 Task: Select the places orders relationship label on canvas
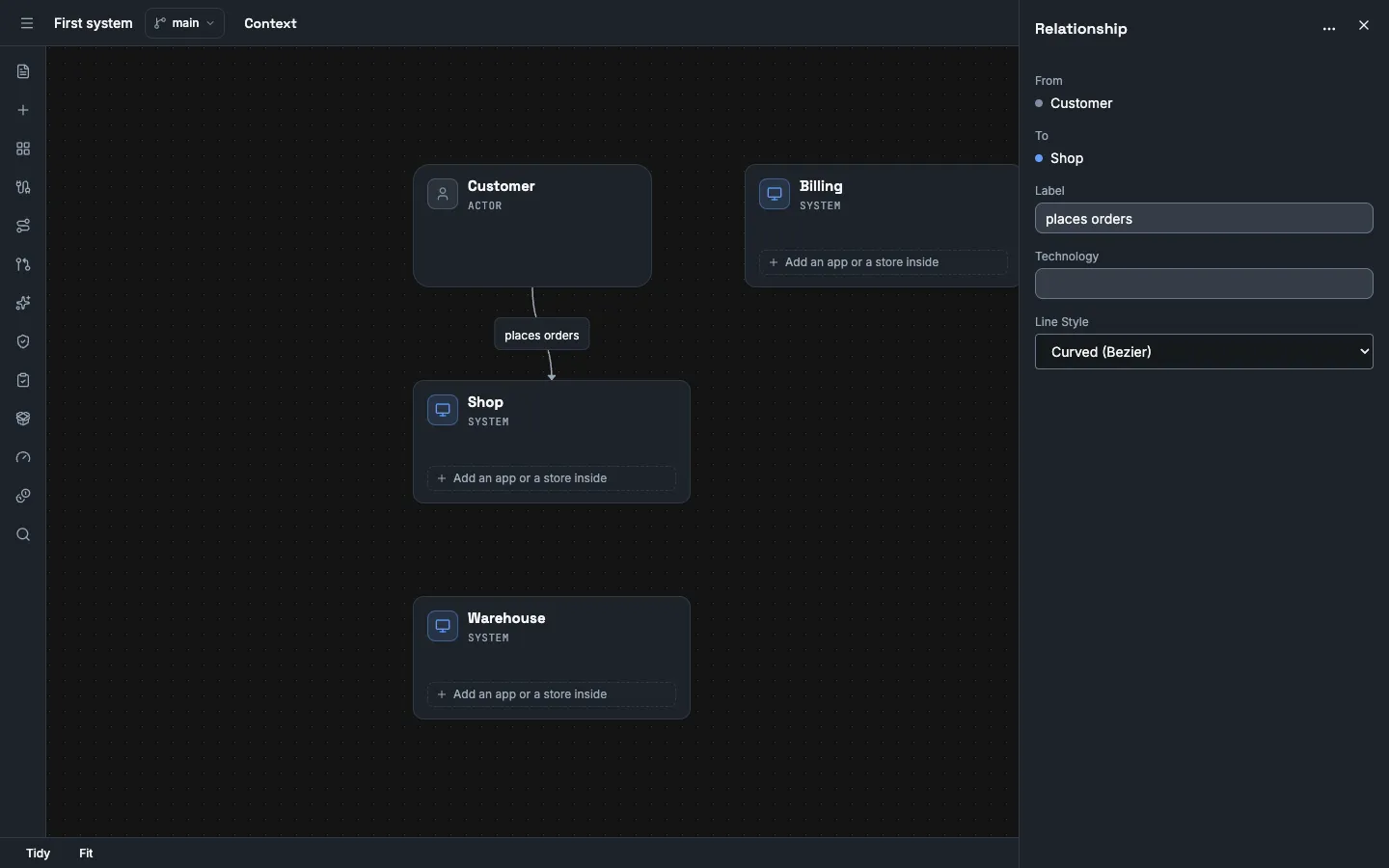tap(542, 335)
